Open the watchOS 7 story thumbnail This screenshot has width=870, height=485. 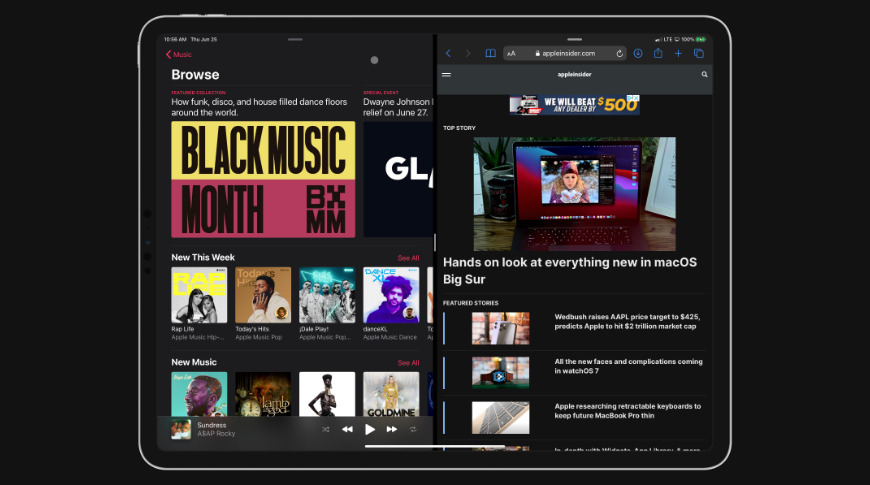point(500,372)
